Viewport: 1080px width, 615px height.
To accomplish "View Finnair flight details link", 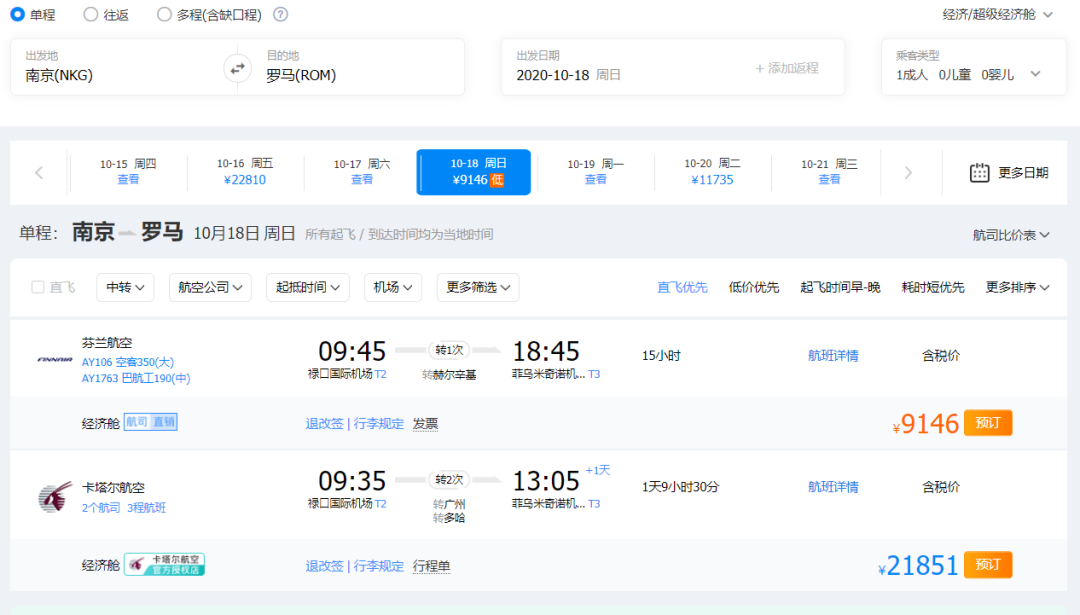I will [833, 355].
